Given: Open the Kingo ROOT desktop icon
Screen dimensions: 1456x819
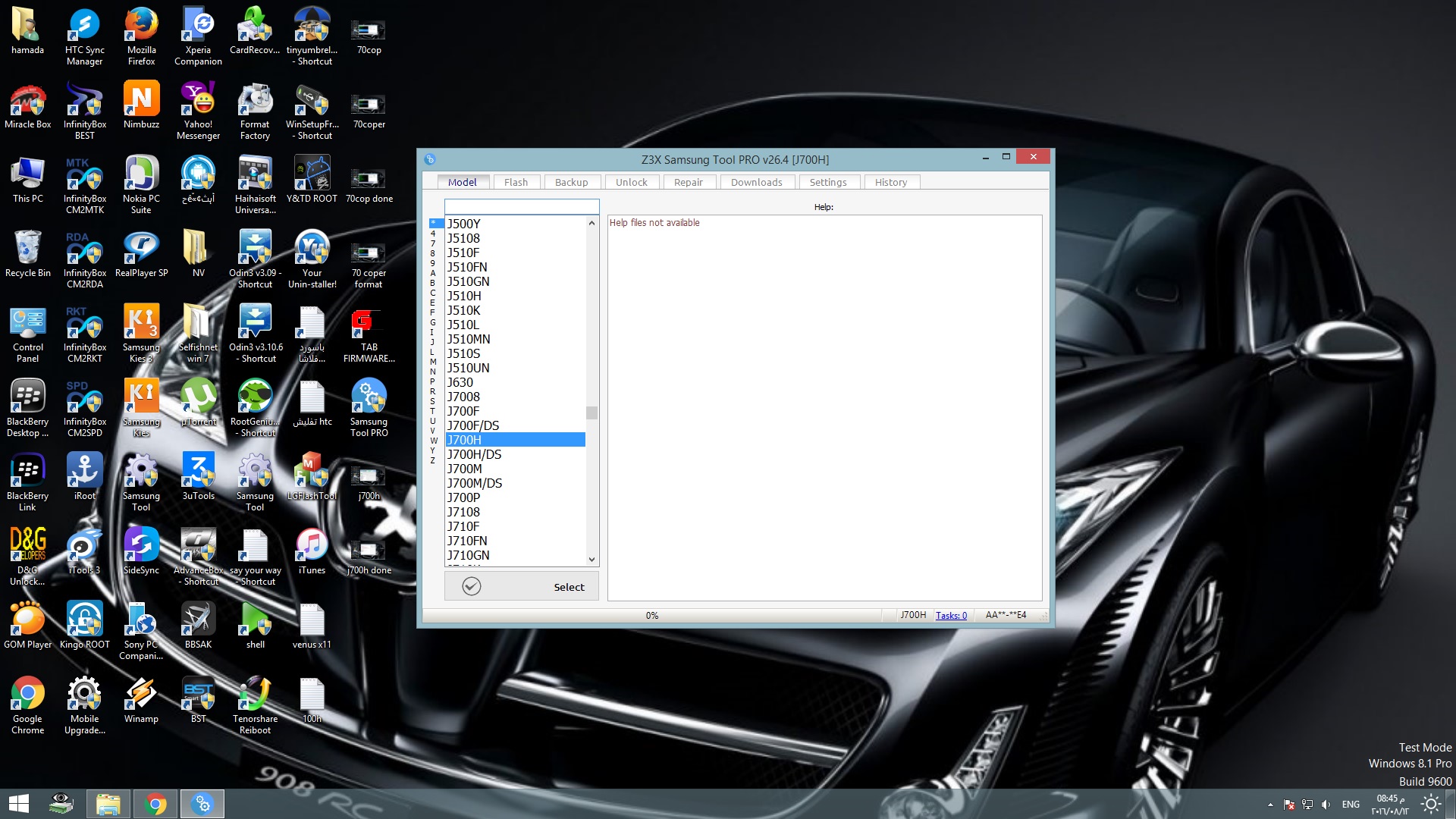Looking at the screenshot, I should [x=85, y=626].
